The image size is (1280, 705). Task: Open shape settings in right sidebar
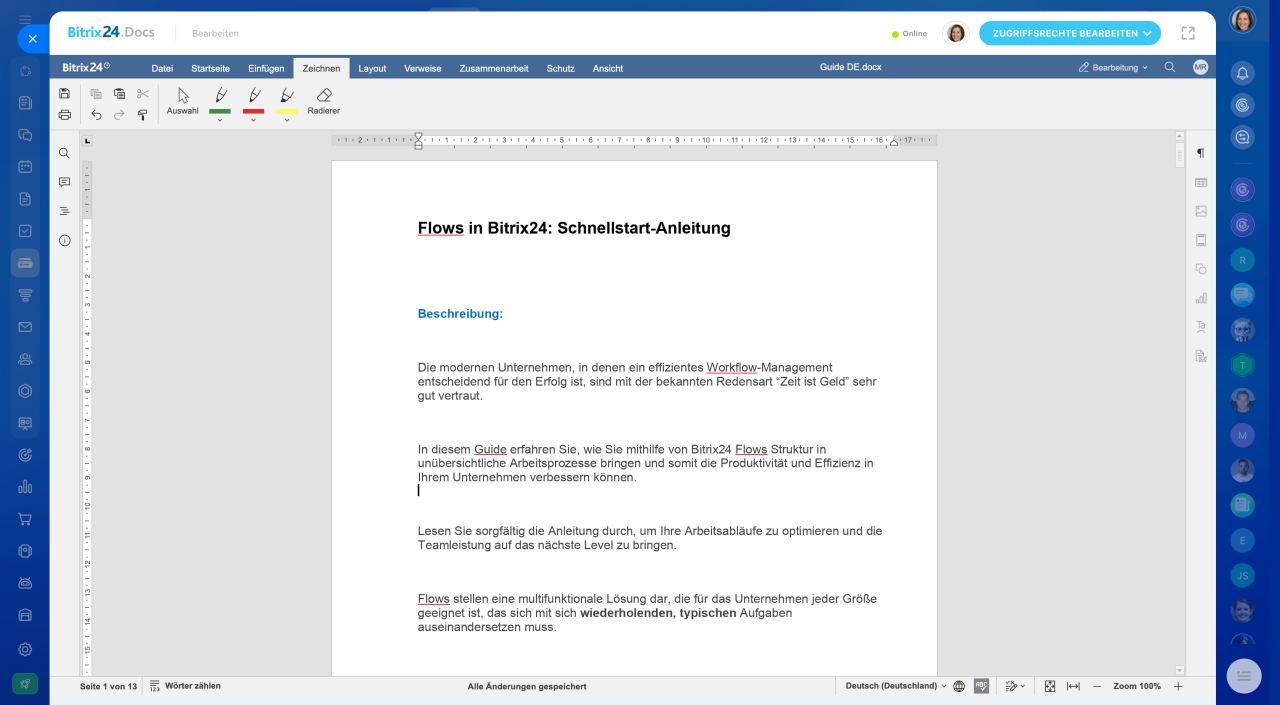pos(1201,269)
